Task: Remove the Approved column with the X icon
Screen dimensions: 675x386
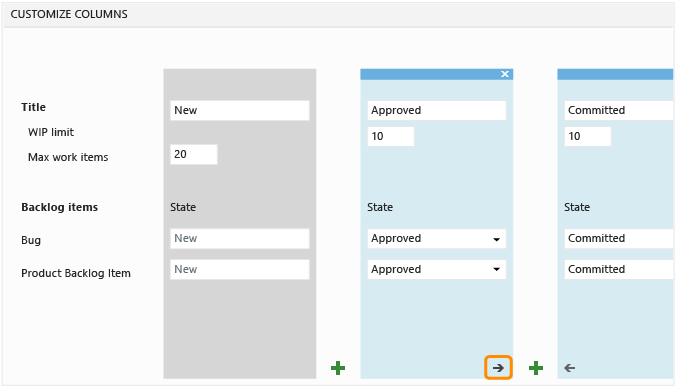Action: [505, 74]
